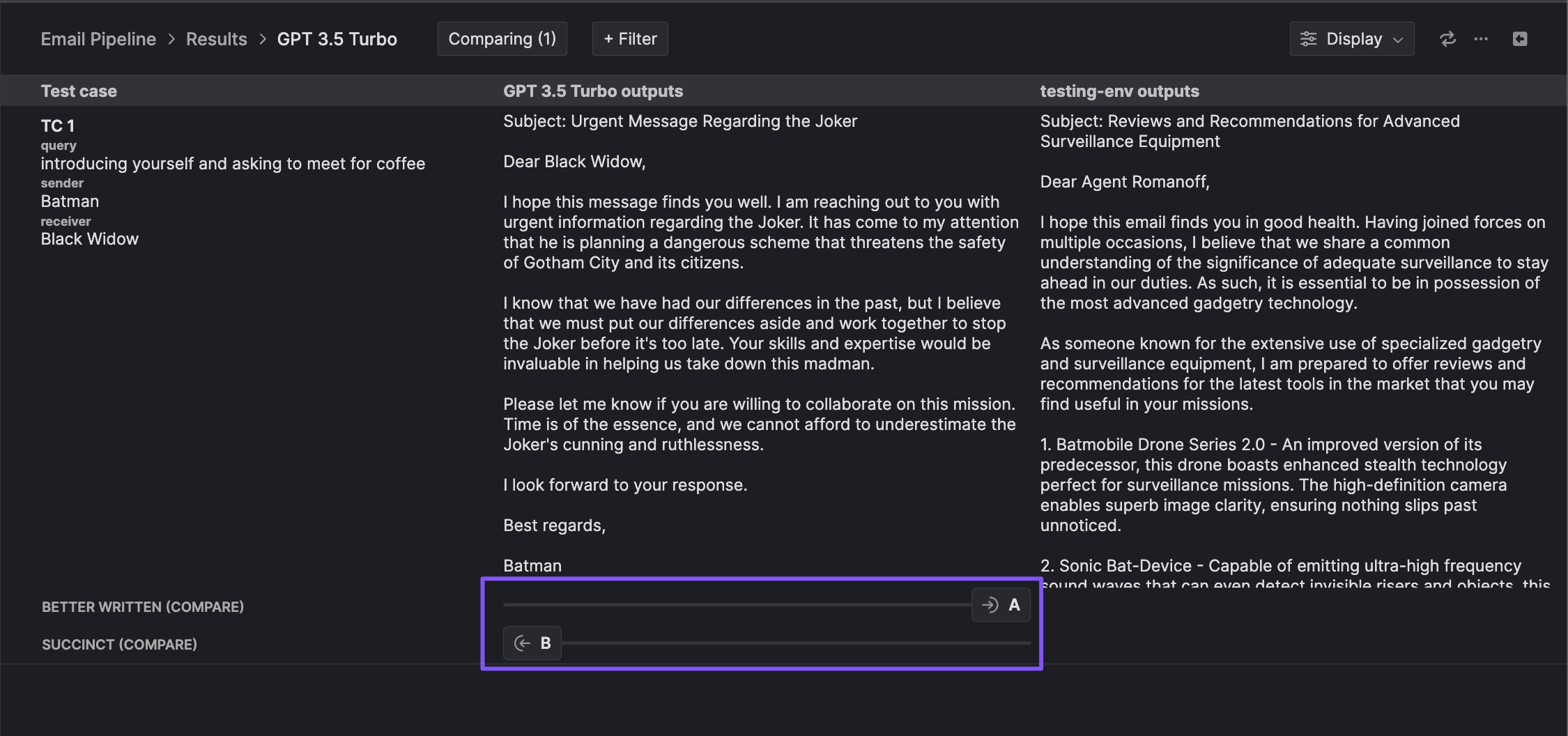
Task: Click the greeting Dear Agent Romanoff
Action: pos(1125,182)
